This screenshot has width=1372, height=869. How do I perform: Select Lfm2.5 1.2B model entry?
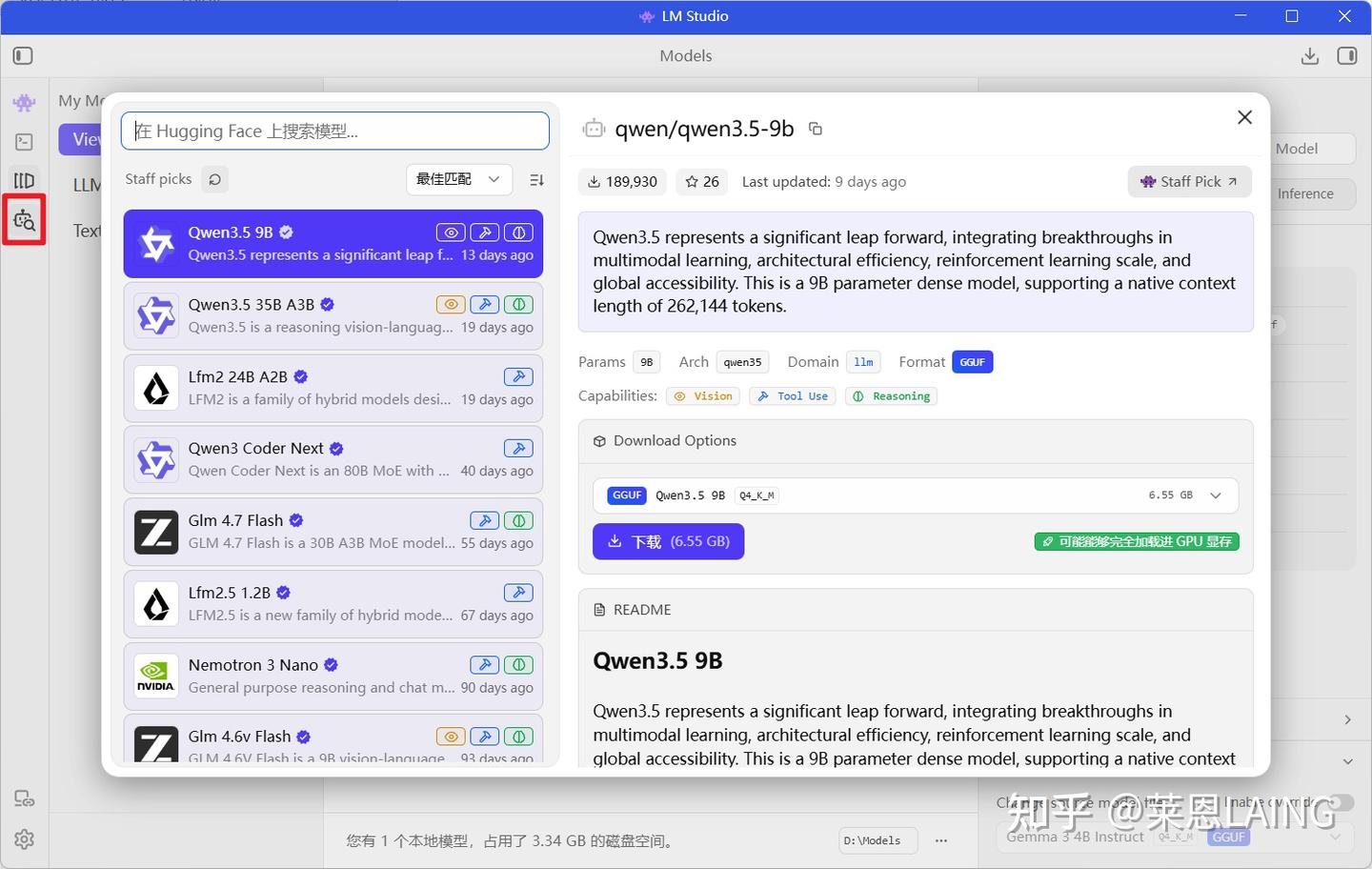click(333, 604)
